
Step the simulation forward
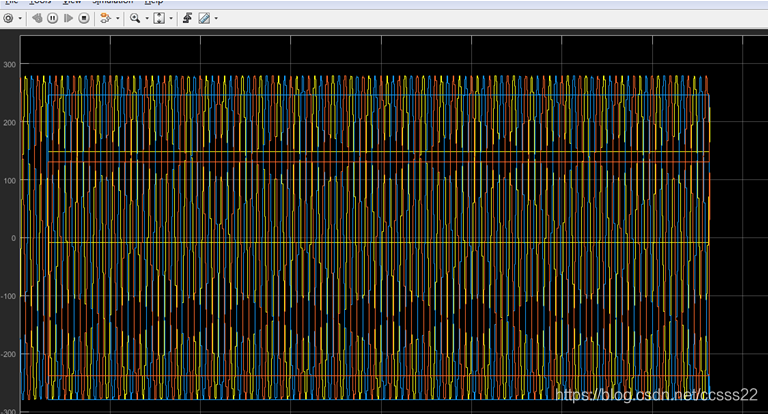click(x=68, y=19)
